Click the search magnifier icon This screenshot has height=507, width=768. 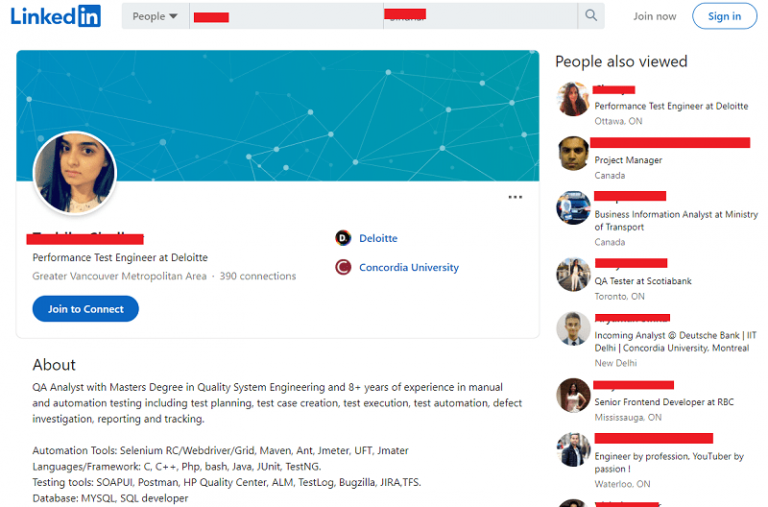591,16
